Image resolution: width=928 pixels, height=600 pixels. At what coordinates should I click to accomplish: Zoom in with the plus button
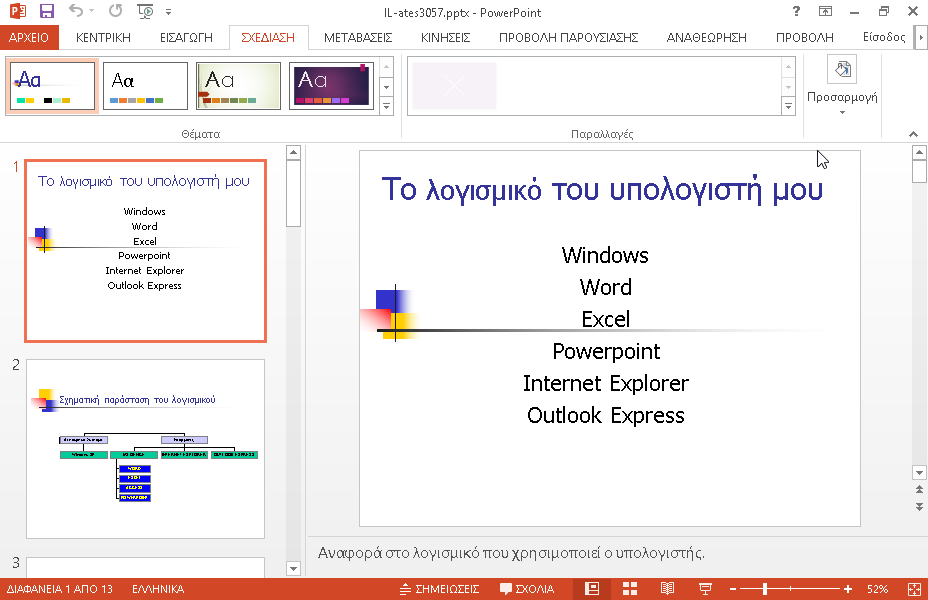click(848, 589)
